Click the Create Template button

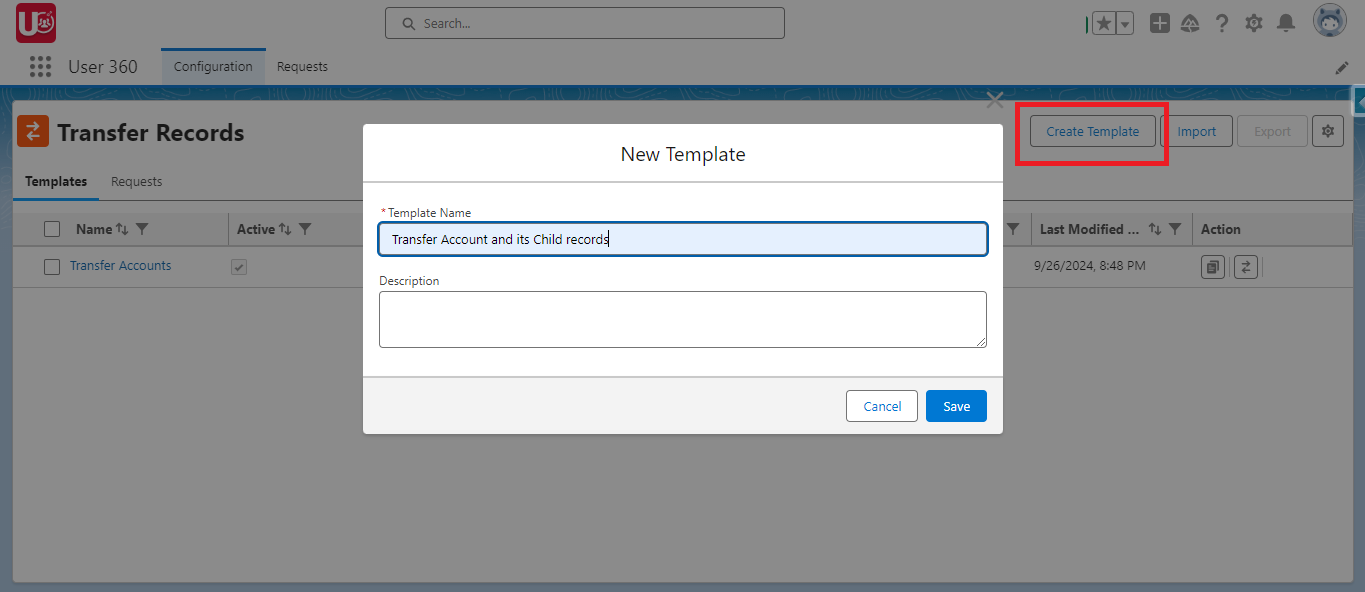[1092, 131]
